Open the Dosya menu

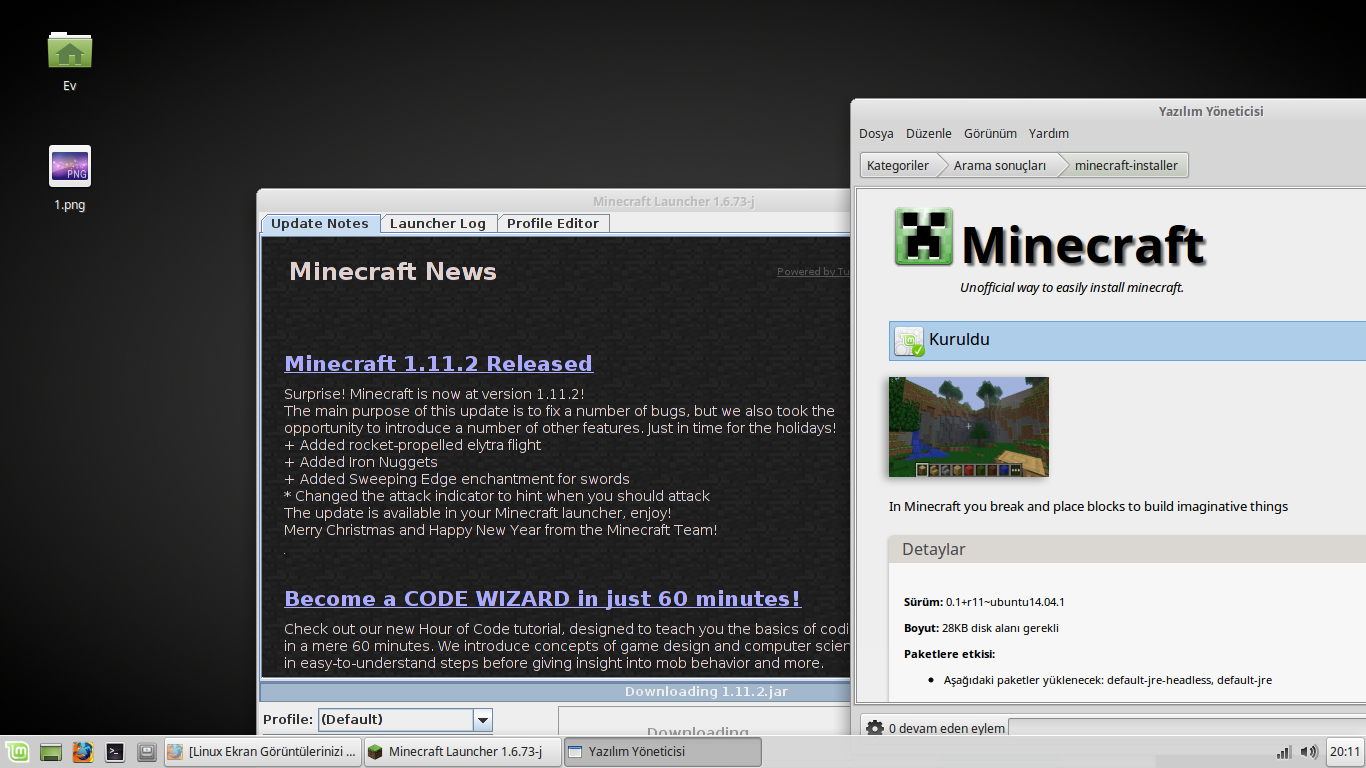tap(876, 133)
